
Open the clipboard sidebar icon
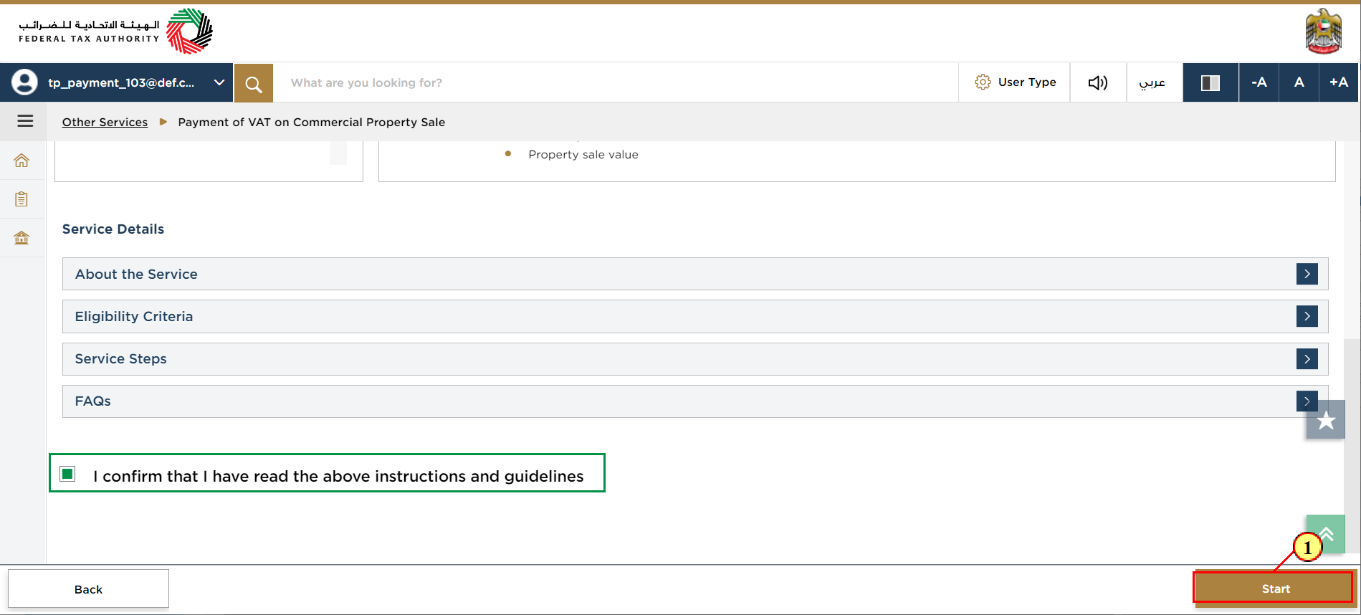click(21, 199)
